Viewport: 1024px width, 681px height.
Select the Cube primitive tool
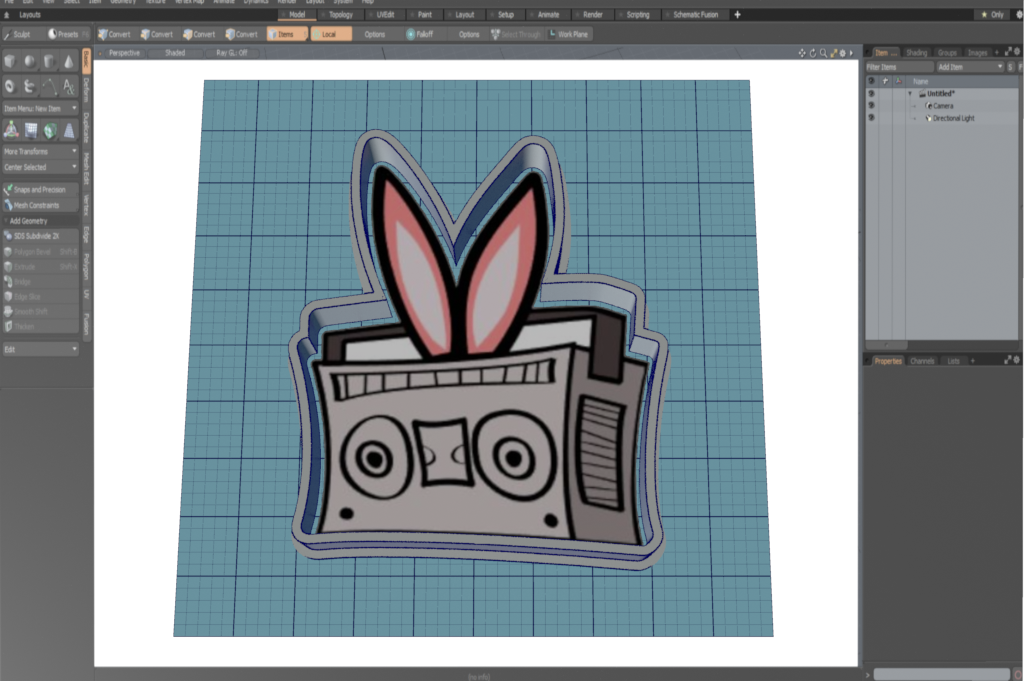[x=10, y=62]
